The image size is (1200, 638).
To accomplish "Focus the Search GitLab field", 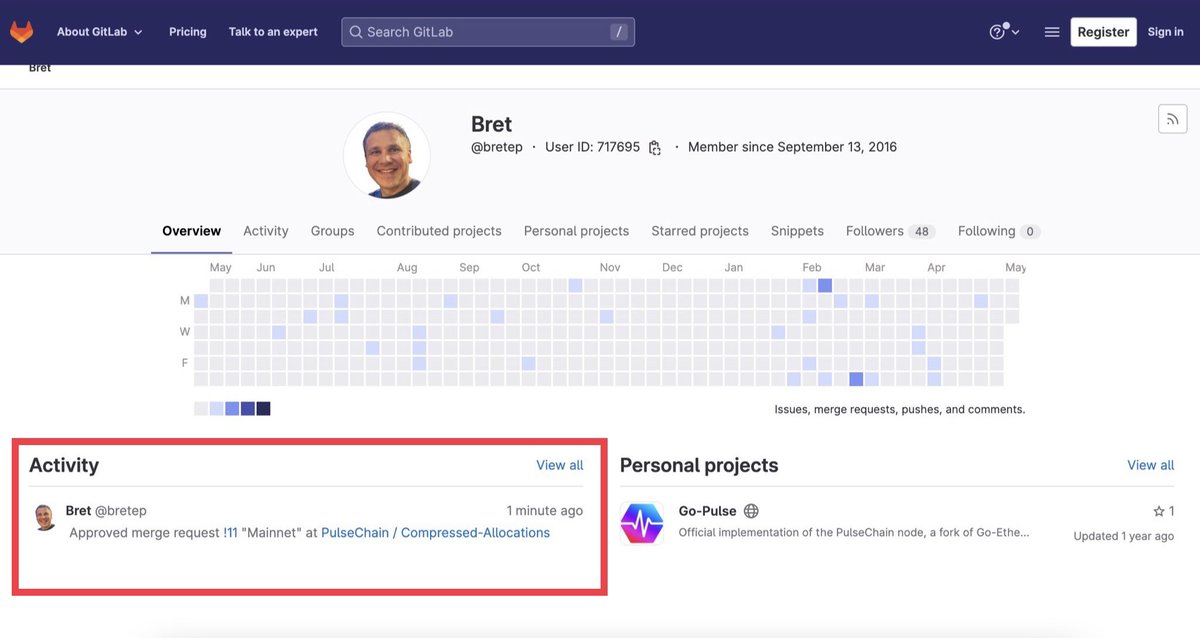I will (x=488, y=32).
